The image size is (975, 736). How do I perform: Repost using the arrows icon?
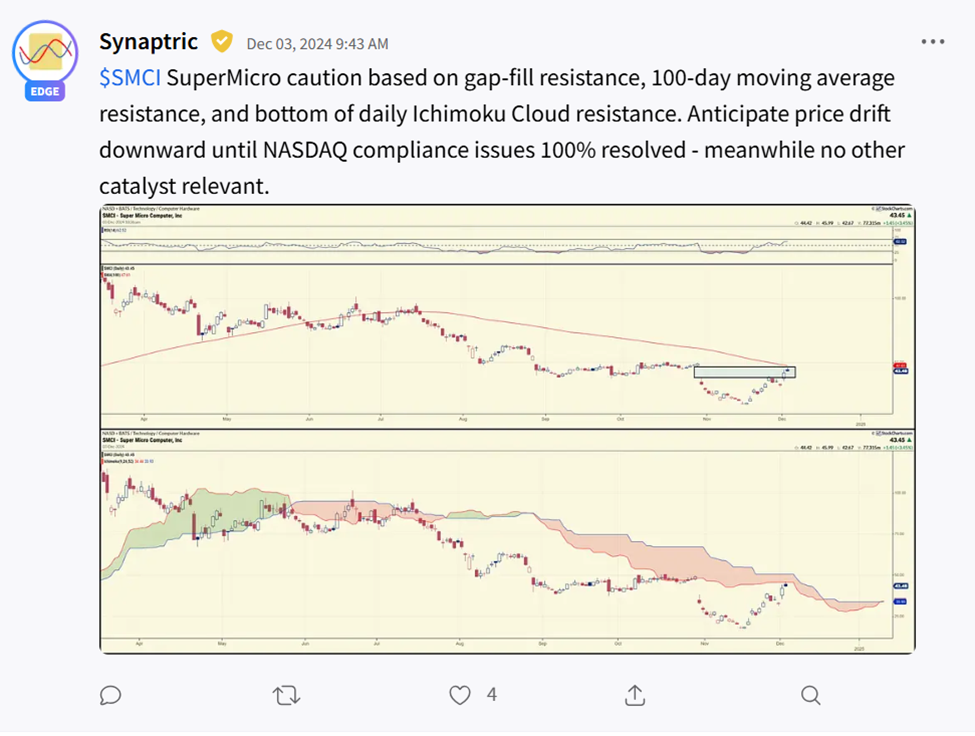(286, 694)
